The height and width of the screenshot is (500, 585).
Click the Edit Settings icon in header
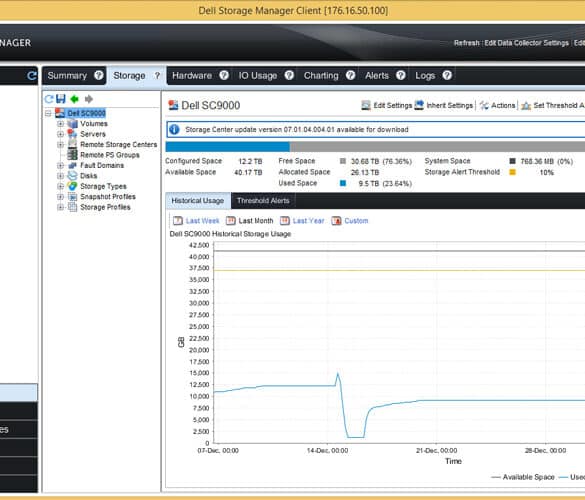click(x=366, y=106)
